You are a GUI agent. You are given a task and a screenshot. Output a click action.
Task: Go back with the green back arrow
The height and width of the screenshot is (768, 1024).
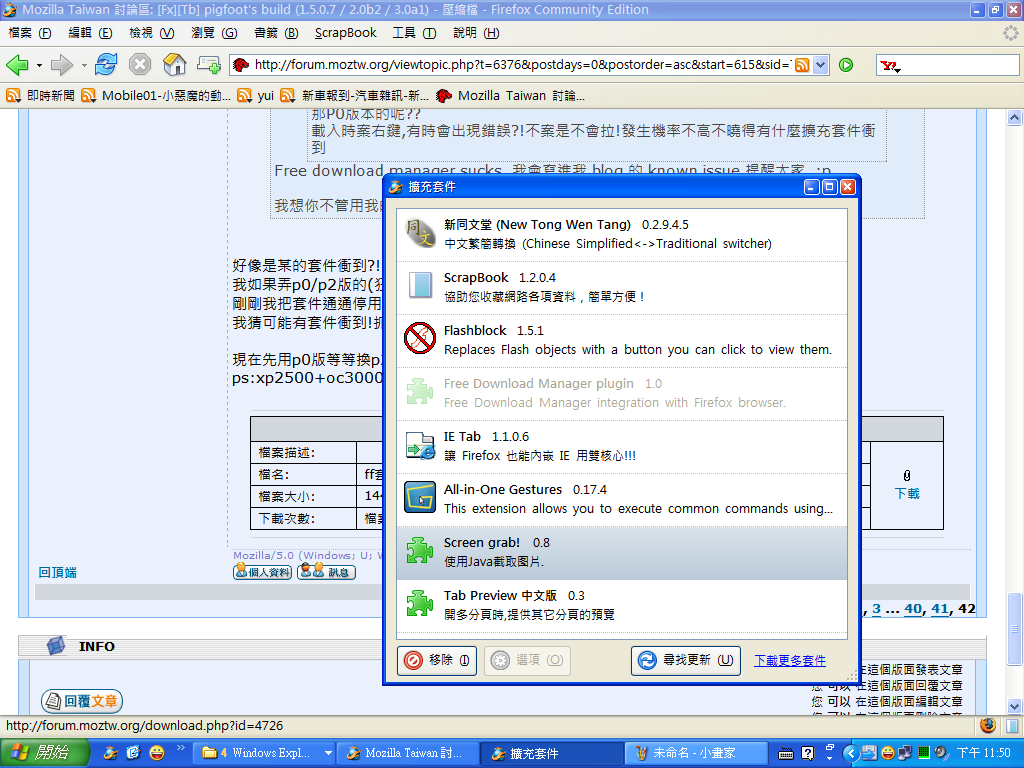pos(17,65)
